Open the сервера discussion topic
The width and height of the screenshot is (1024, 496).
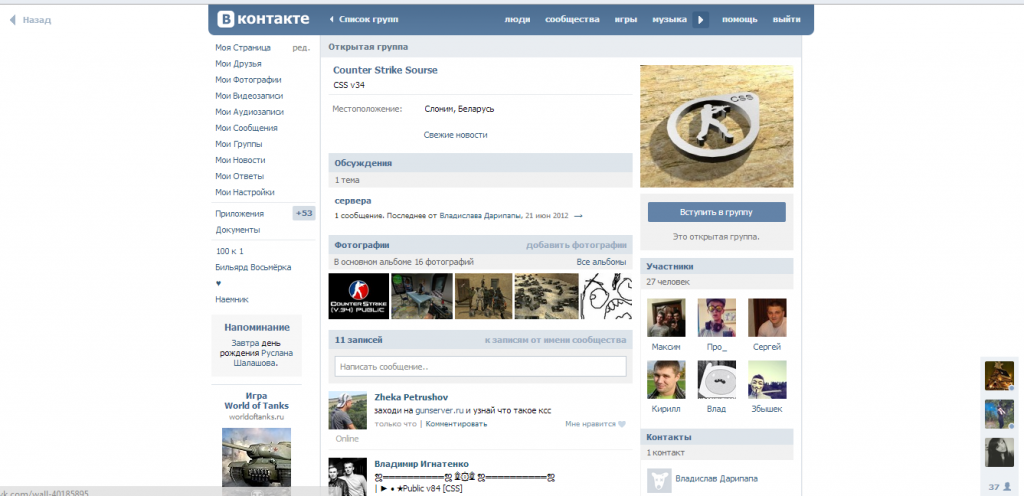tap(353, 200)
